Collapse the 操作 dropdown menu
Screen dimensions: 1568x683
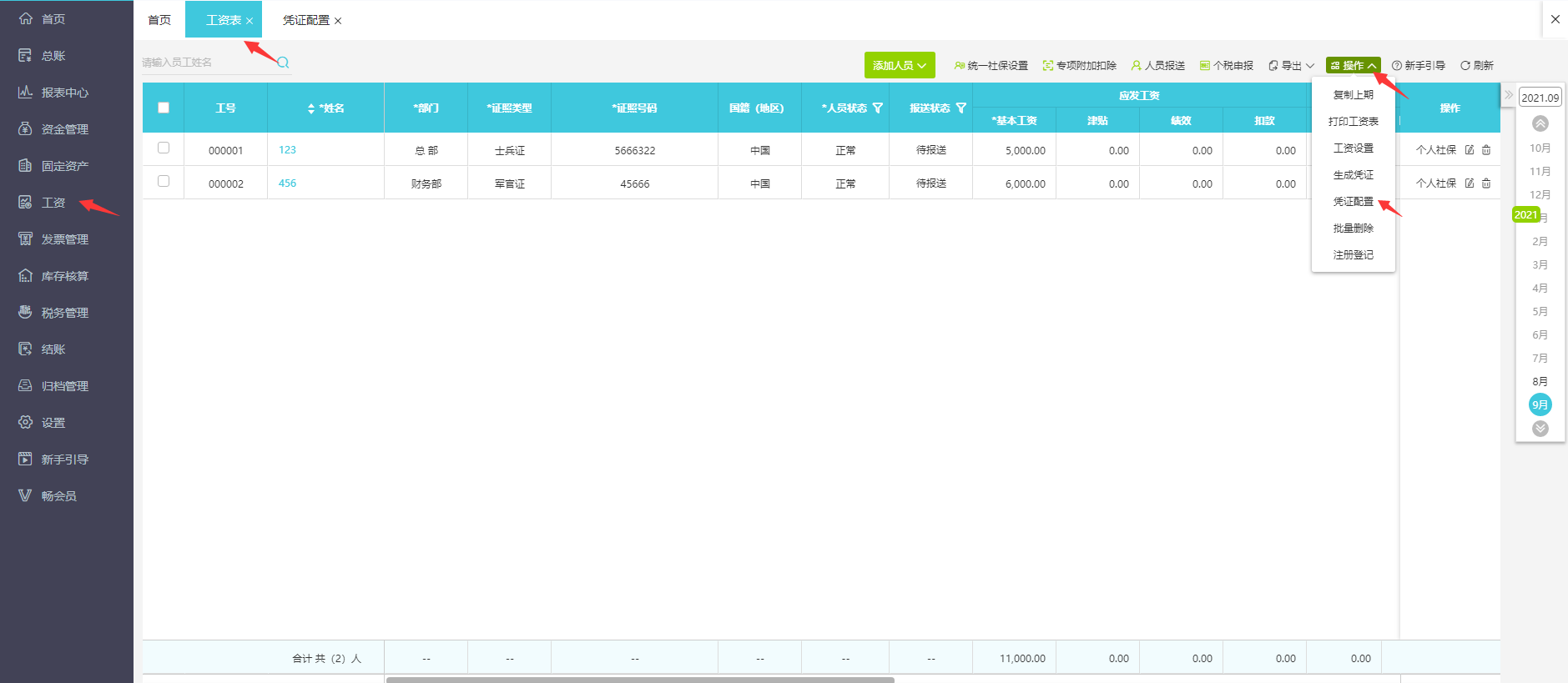1353,66
